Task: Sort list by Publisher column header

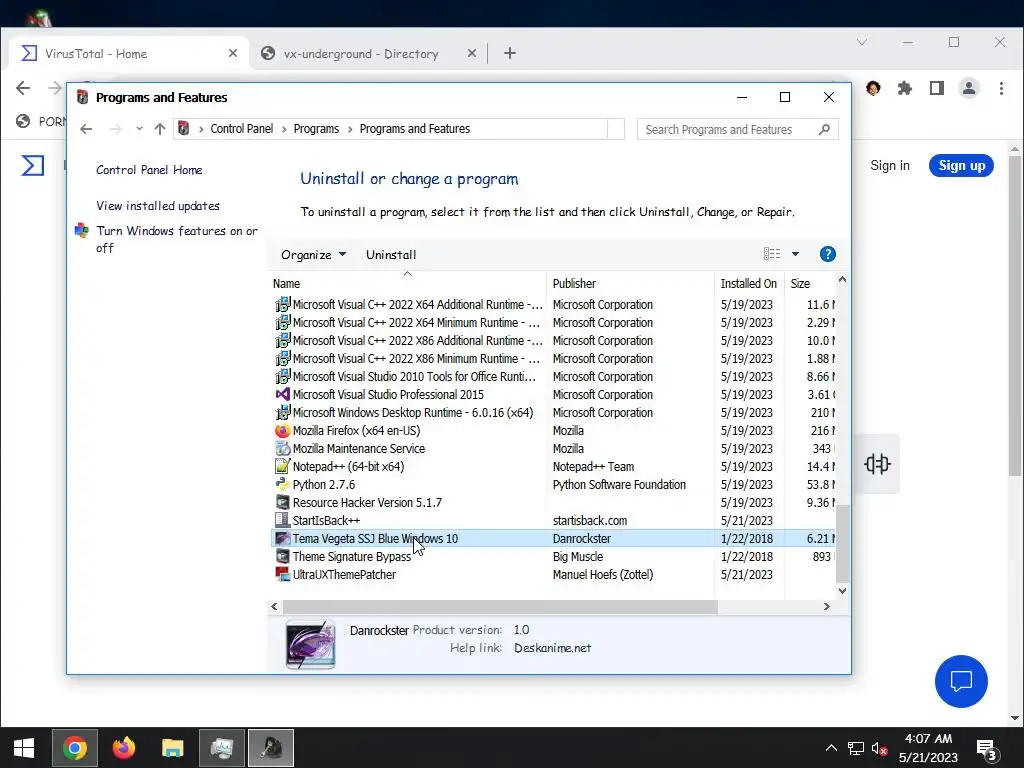Action: 574,283
